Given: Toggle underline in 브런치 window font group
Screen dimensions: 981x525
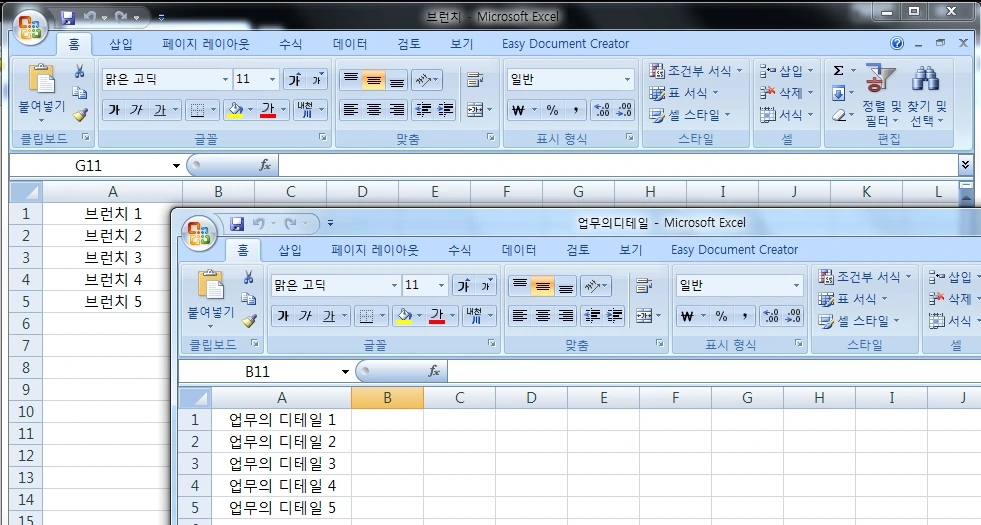Looking at the screenshot, I should [x=160, y=110].
